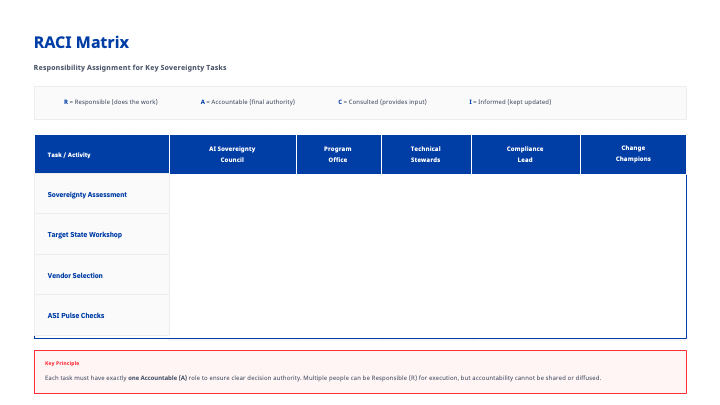The width and height of the screenshot is (720, 405).
Task: Select the Technical Stewards column header
Action: pos(425,154)
